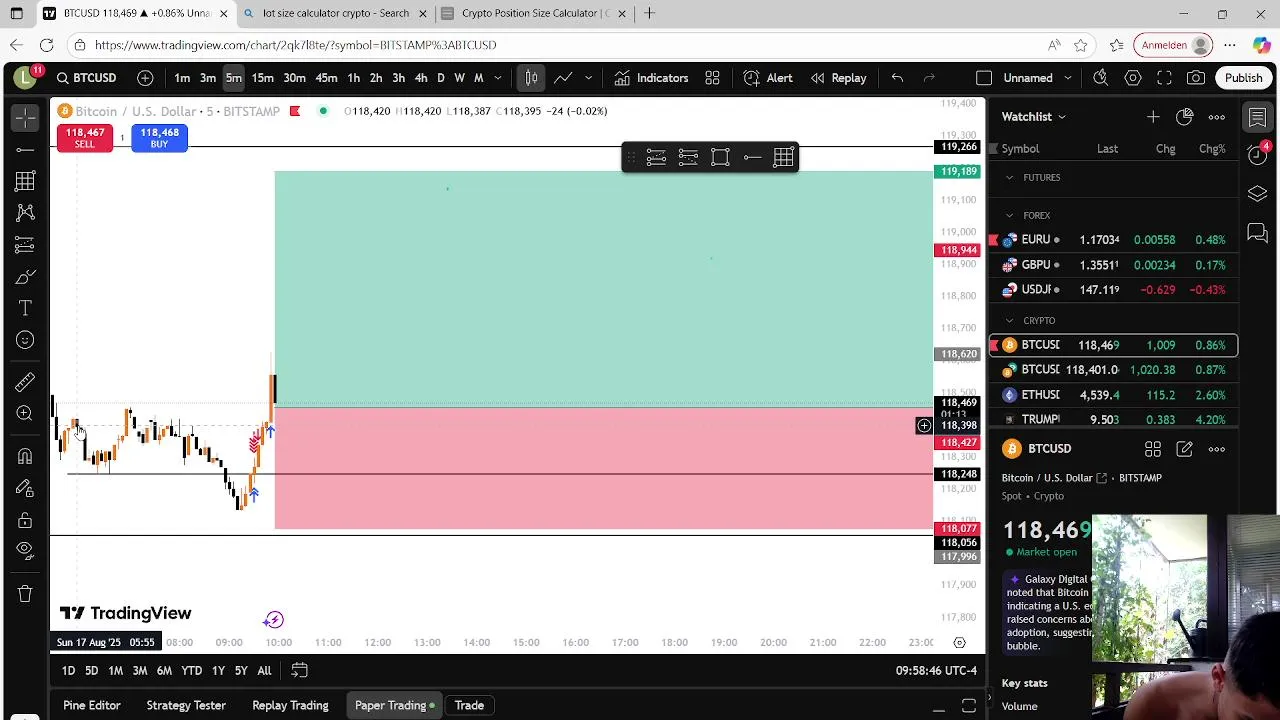Open indicator templates grid
The width and height of the screenshot is (1280, 720).
[x=713, y=78]
